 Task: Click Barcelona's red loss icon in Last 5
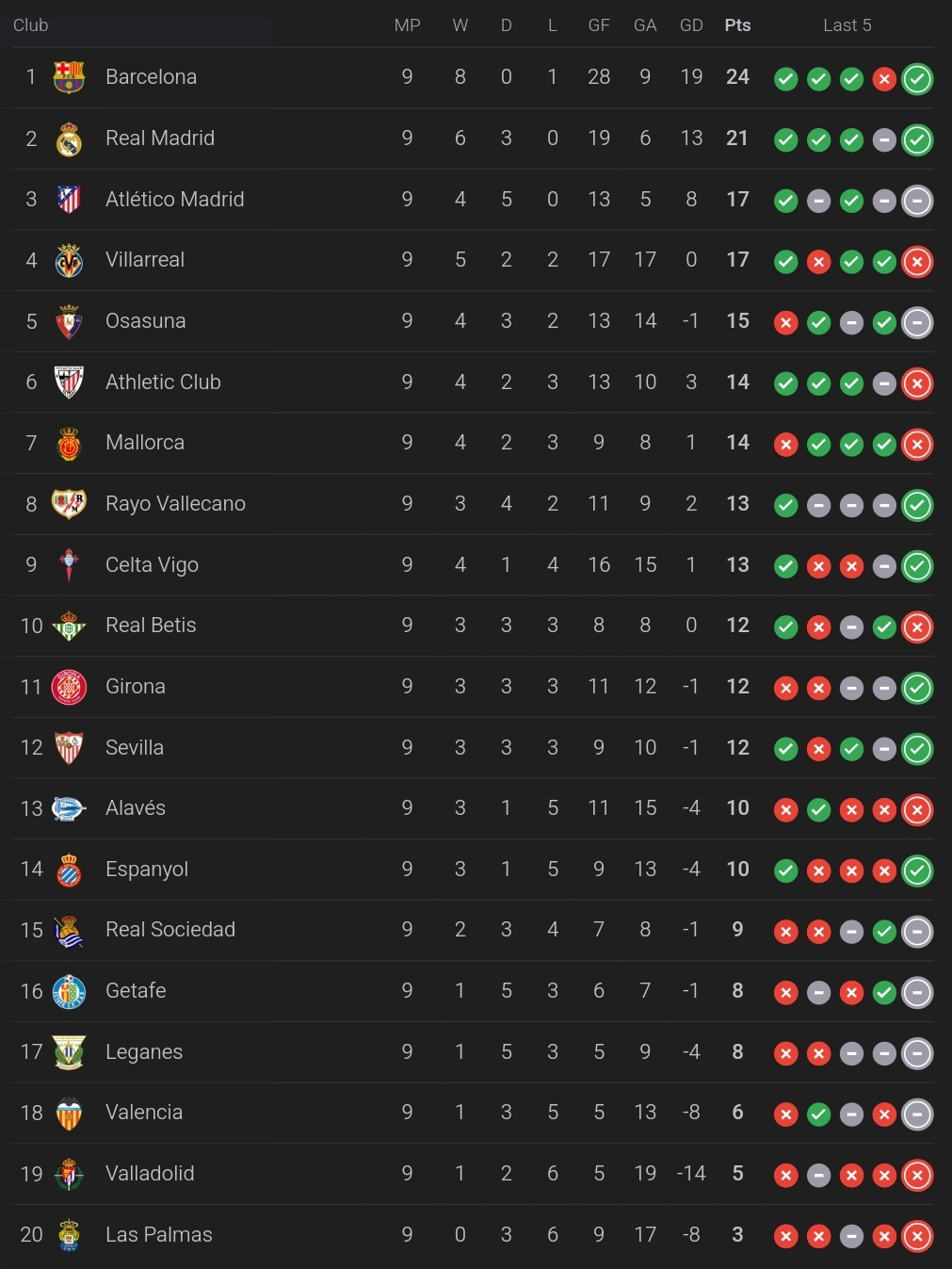[884, 79]
